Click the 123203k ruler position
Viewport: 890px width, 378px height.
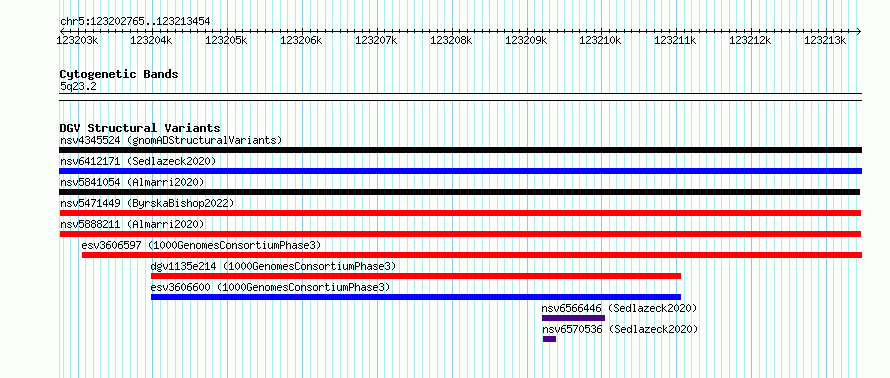pos(77,40)
